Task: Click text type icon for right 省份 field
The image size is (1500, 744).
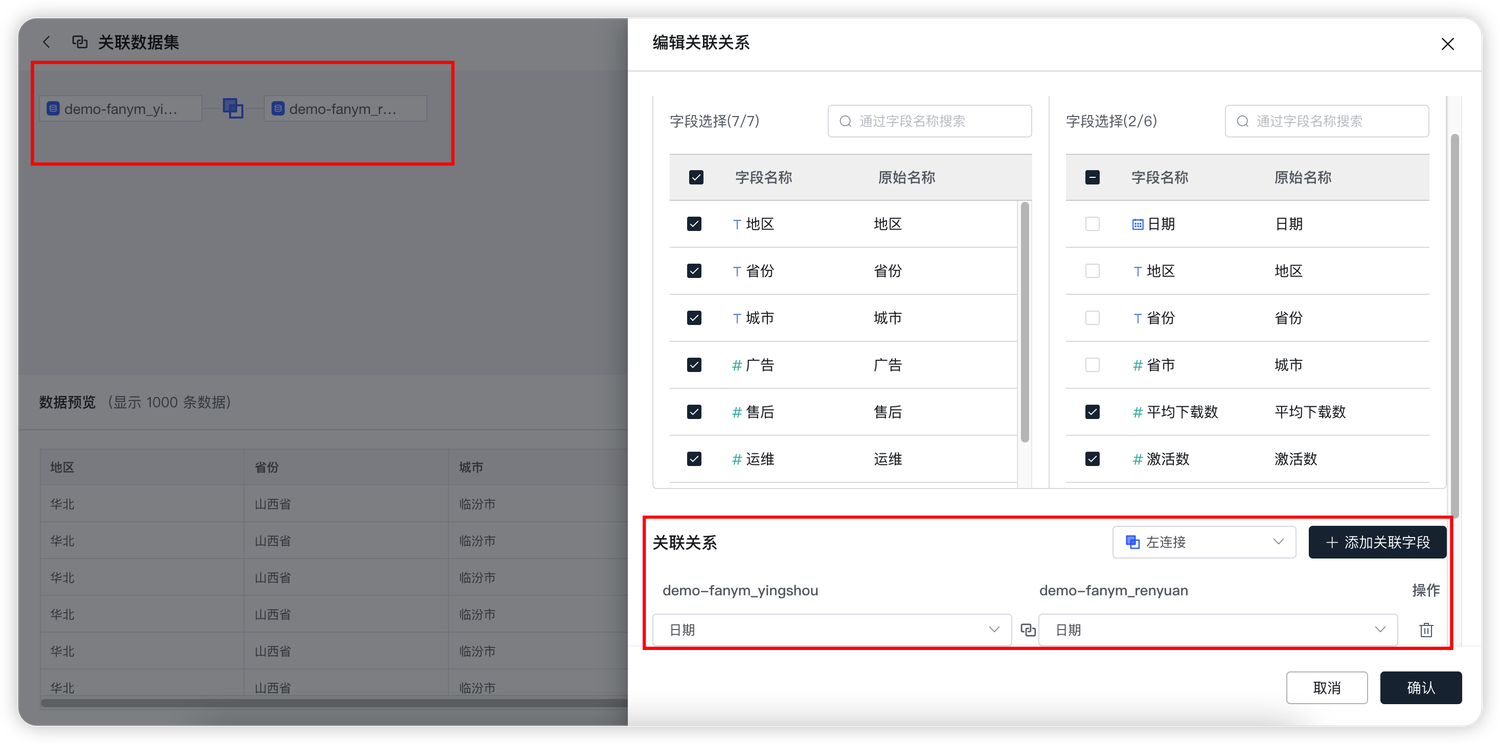Action: tap(1137, 318)
